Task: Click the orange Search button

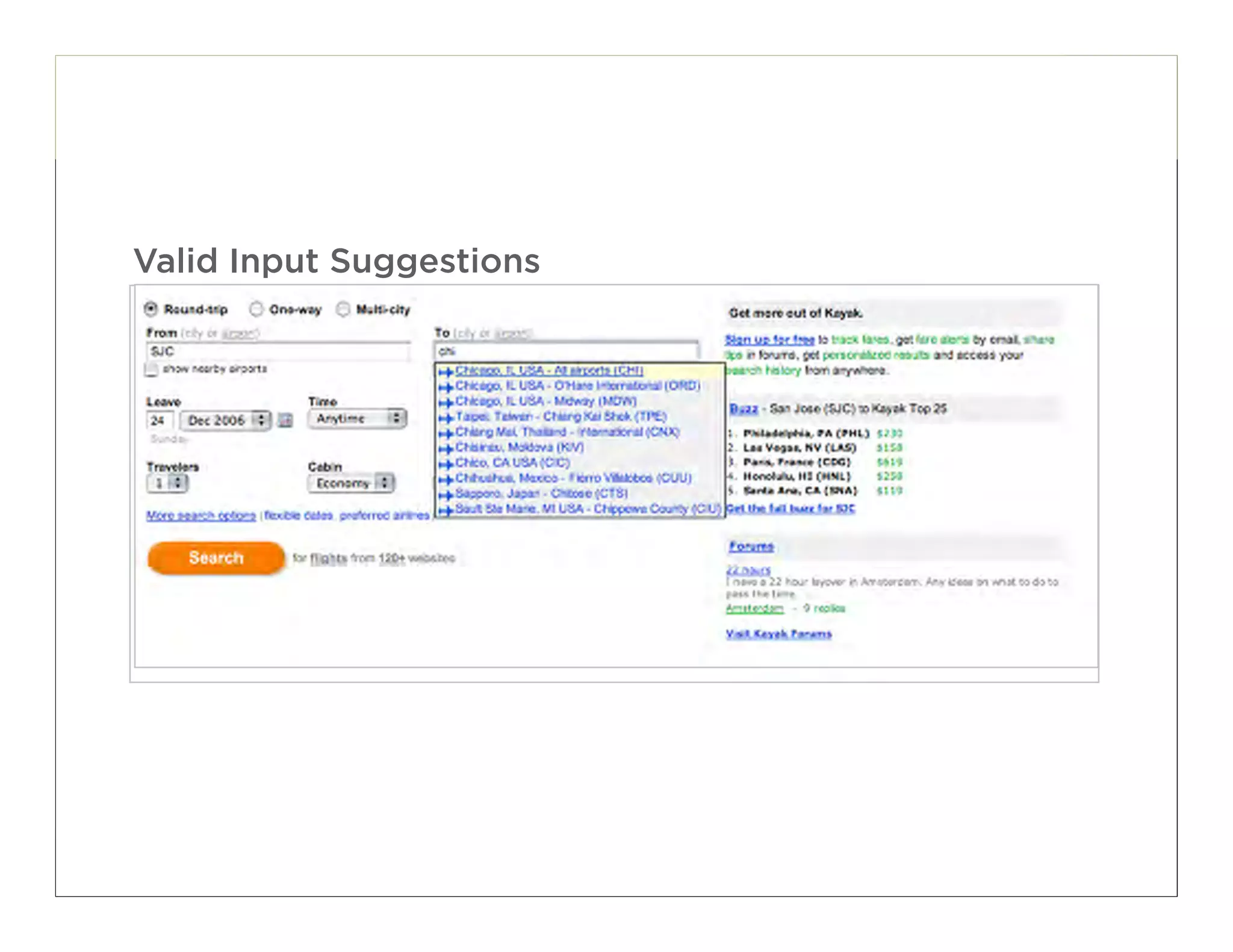Action: coord(216,558)
